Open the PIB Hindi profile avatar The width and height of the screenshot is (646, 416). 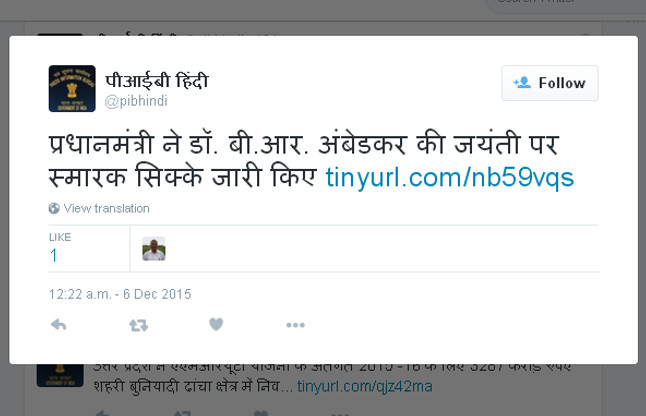[72, 89]
